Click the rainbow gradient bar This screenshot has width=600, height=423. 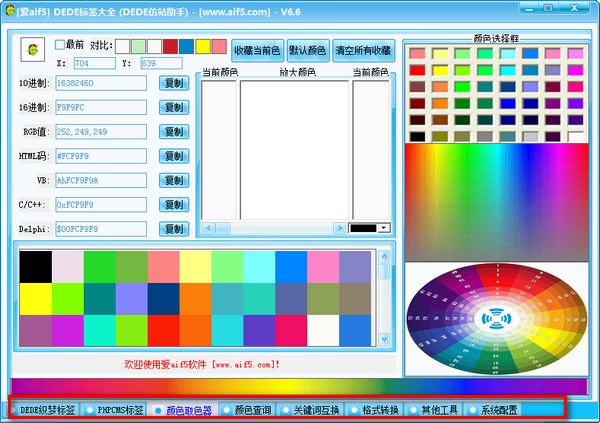tap(300, 387)
